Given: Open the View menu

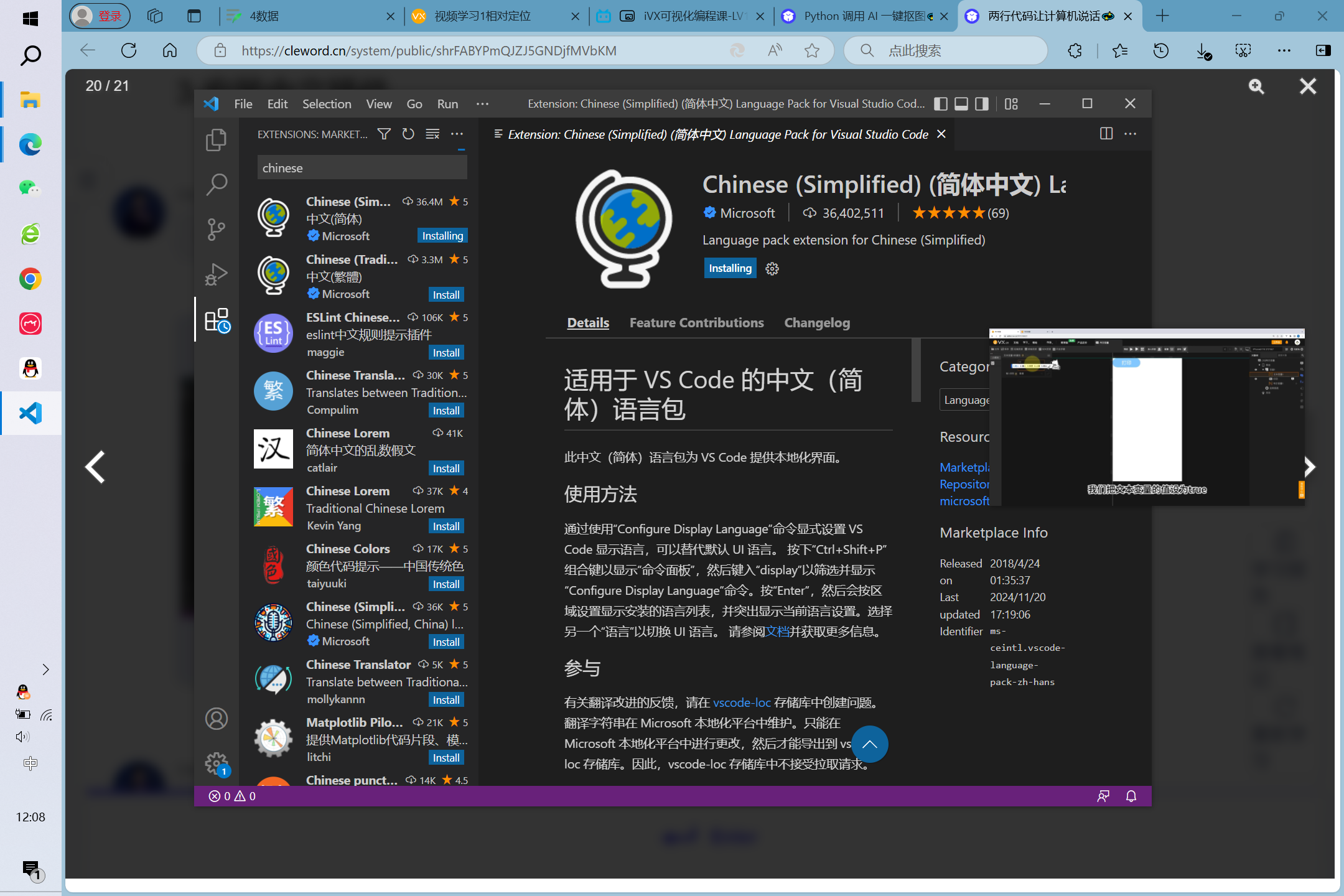Looking at the screenshot, I should click(x=379, y=104).
